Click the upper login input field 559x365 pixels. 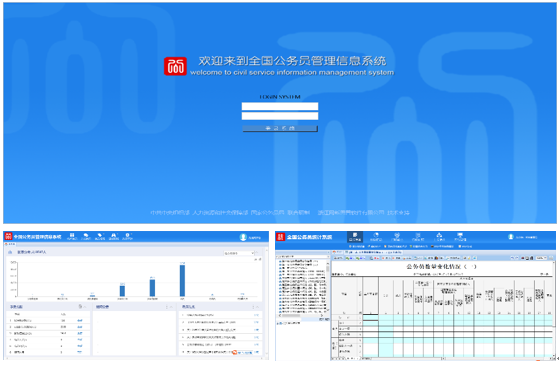pyautogui.click(x=280, y=106)
